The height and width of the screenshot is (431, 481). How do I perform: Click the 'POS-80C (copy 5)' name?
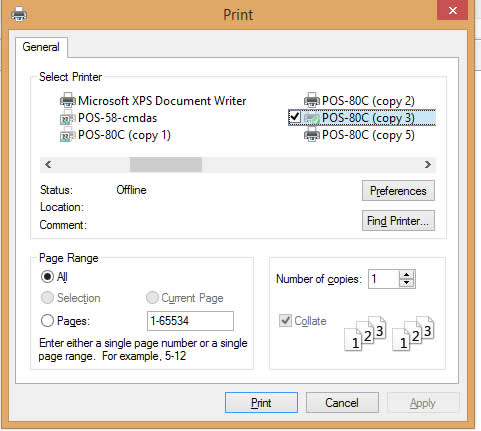[x=368, y=135]
